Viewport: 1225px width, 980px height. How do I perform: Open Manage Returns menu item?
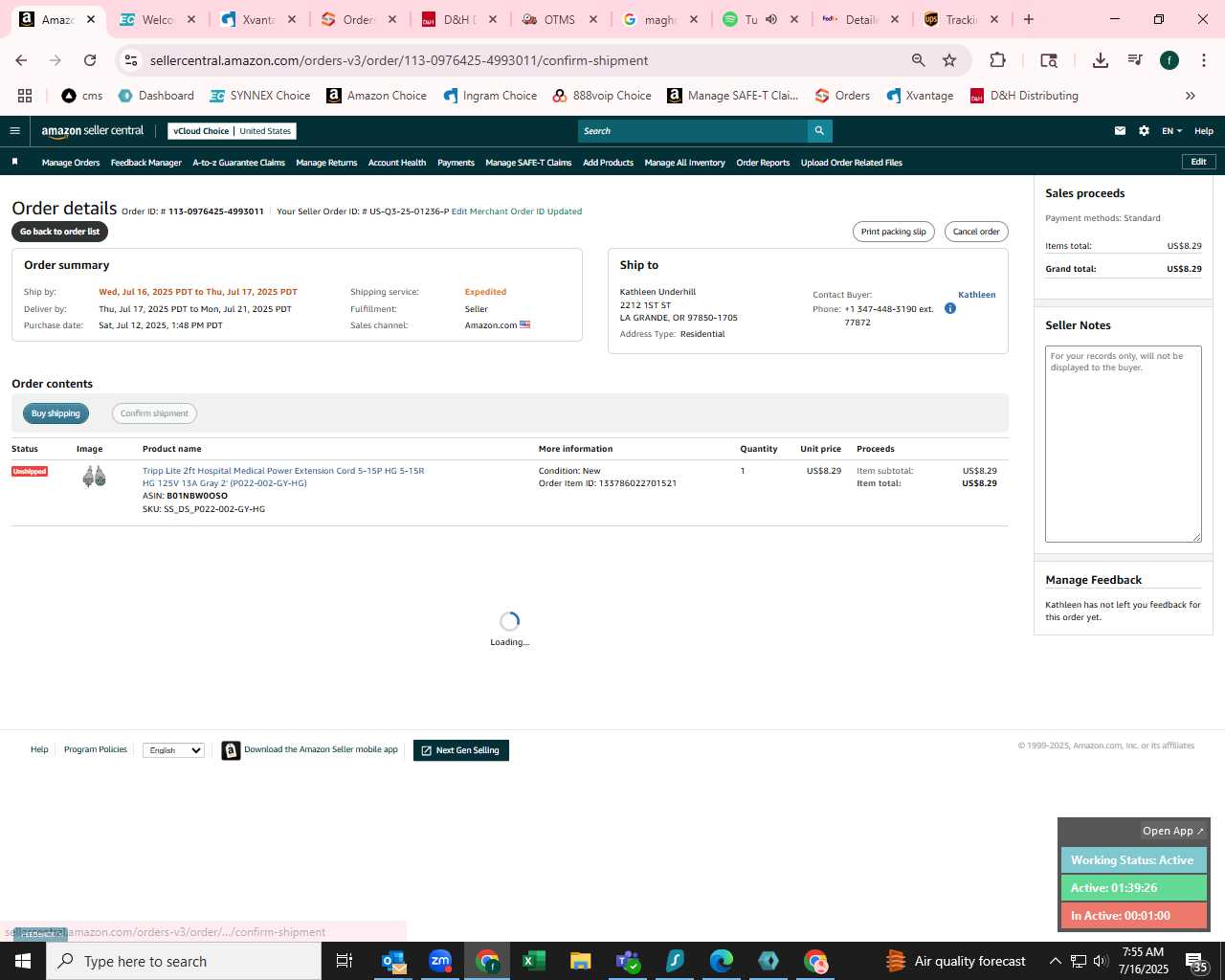point(326,163)
